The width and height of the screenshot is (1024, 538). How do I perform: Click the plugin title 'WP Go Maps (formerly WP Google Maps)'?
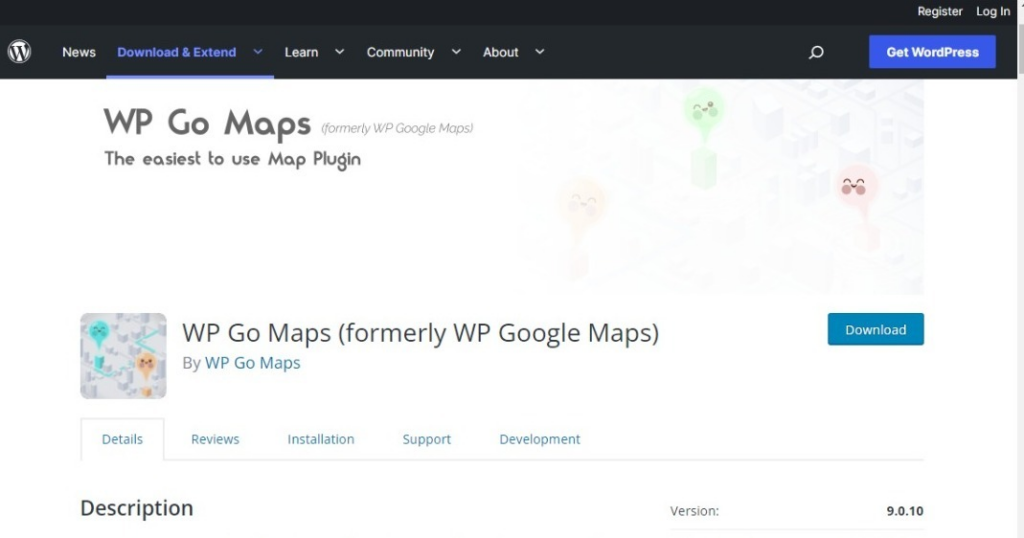[421, 332]
